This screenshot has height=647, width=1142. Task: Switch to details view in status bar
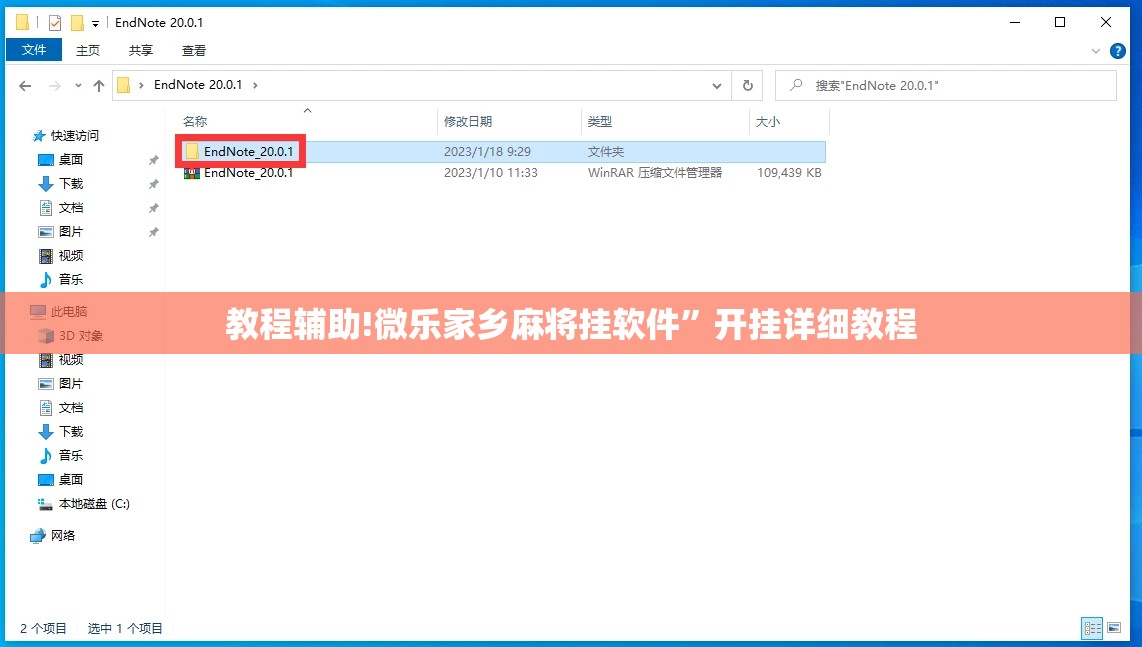(1092, 627)
